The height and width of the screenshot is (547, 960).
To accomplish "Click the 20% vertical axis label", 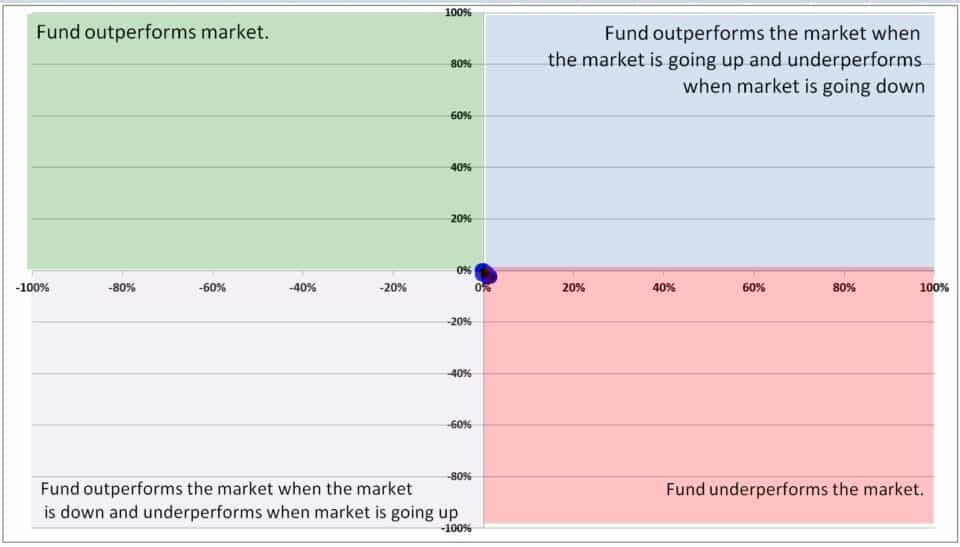I will [x=462, y=219].
